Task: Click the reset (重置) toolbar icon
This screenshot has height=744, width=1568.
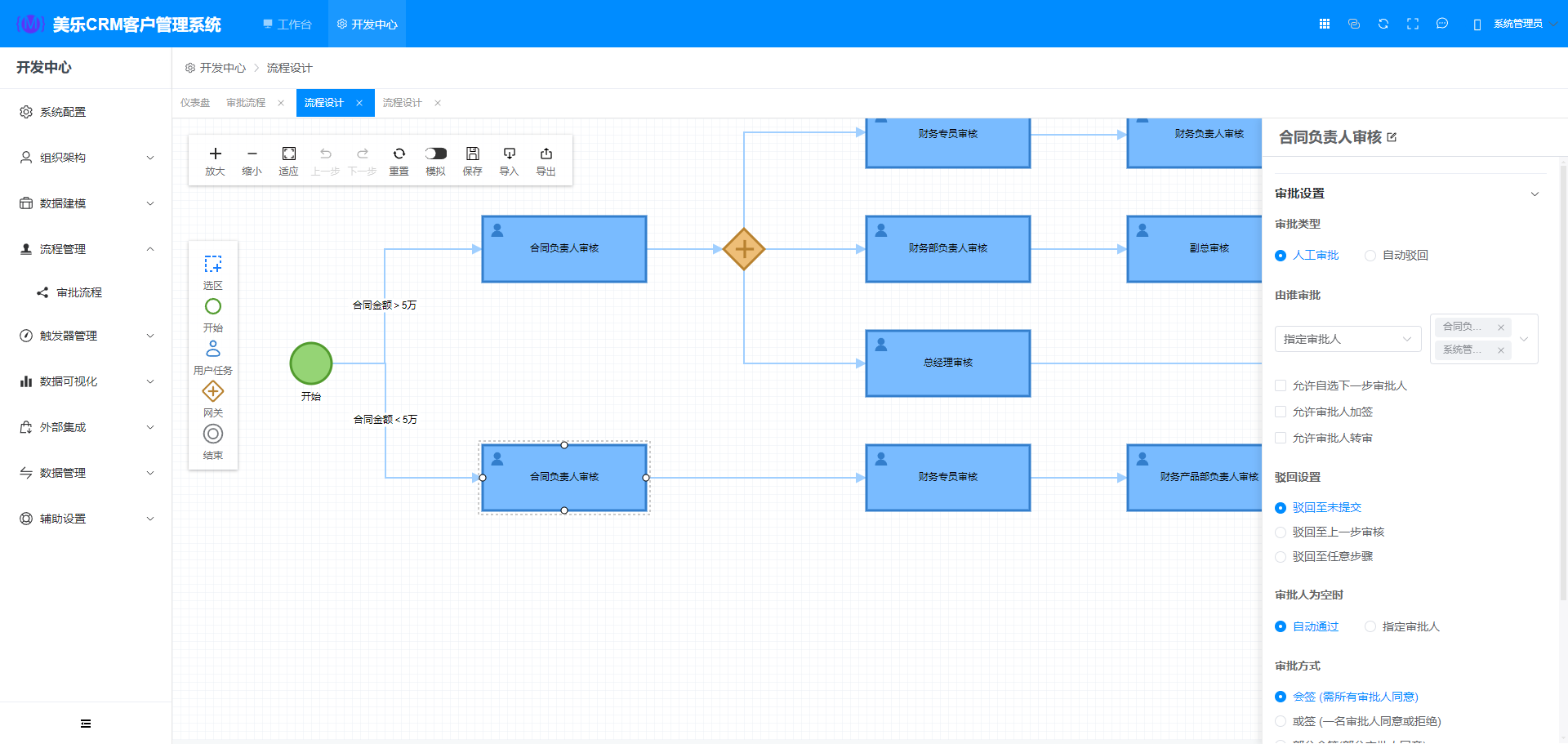Action: tap(399, 154)
